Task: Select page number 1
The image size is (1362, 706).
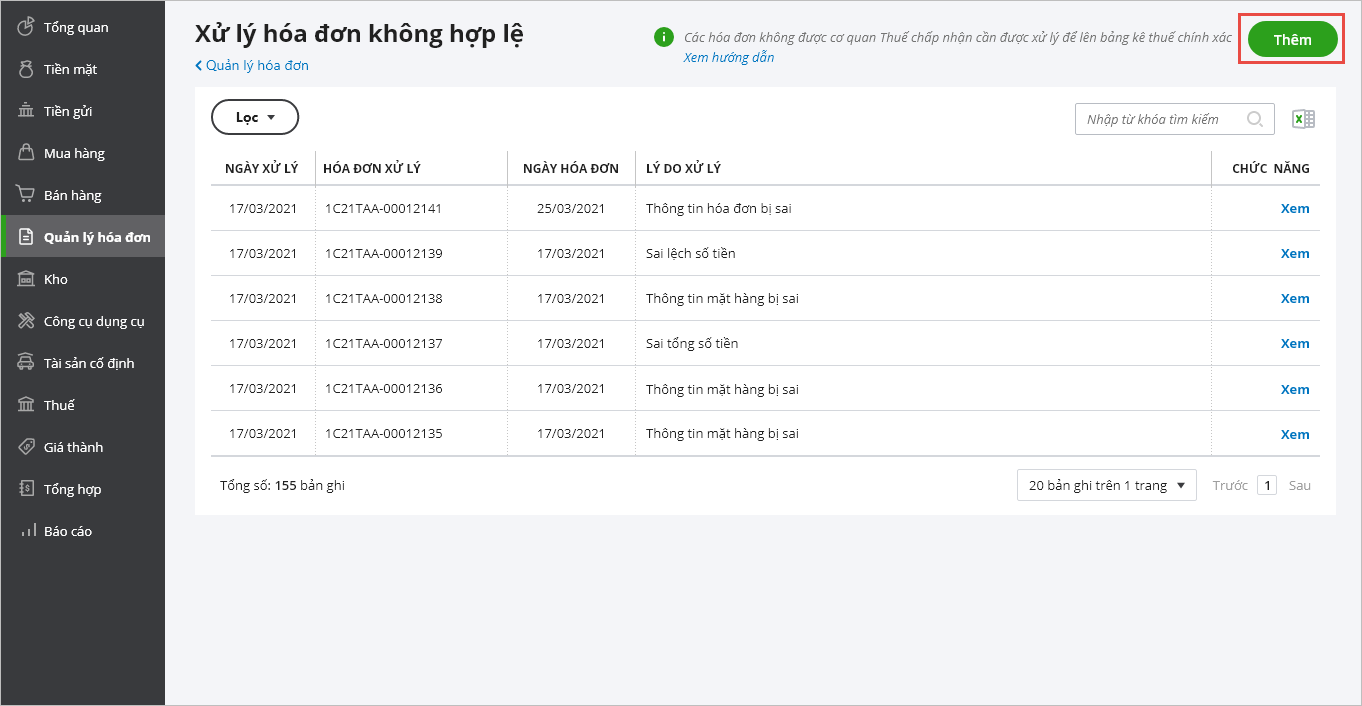Action: pyautogui.click(x=1267, y=485)
